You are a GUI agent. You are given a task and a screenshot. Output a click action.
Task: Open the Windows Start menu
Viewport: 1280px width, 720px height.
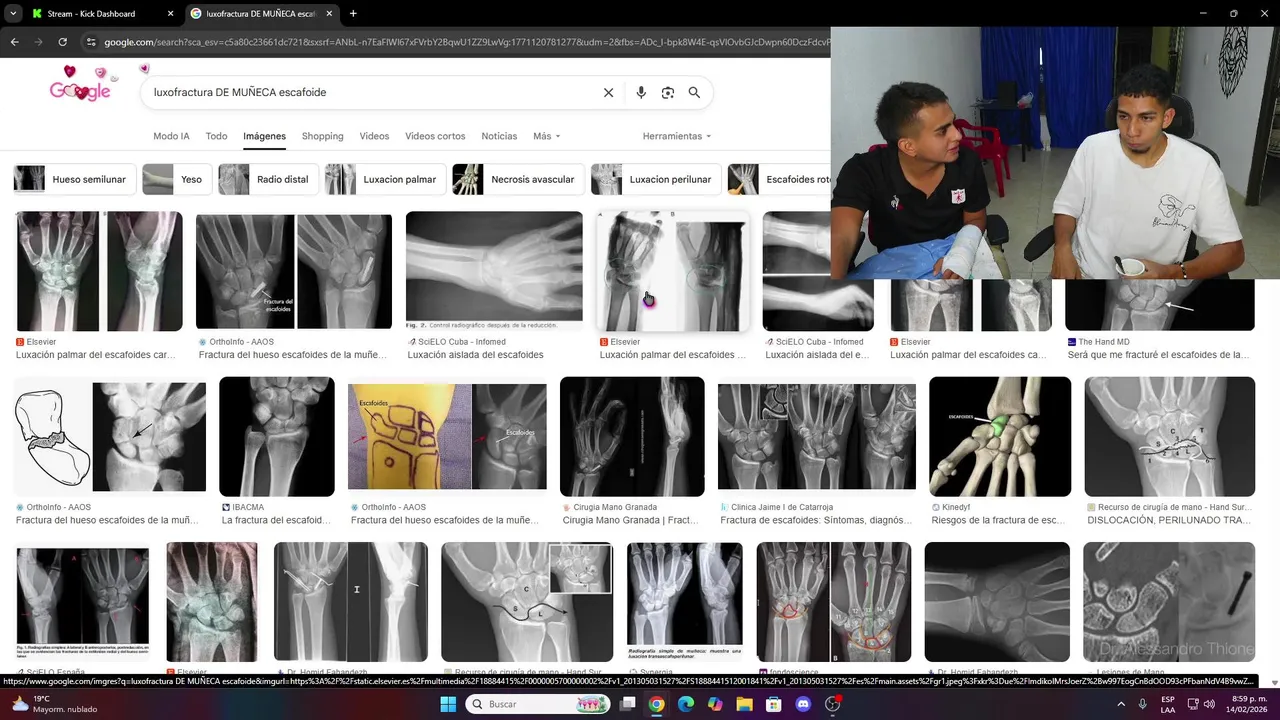448,704
